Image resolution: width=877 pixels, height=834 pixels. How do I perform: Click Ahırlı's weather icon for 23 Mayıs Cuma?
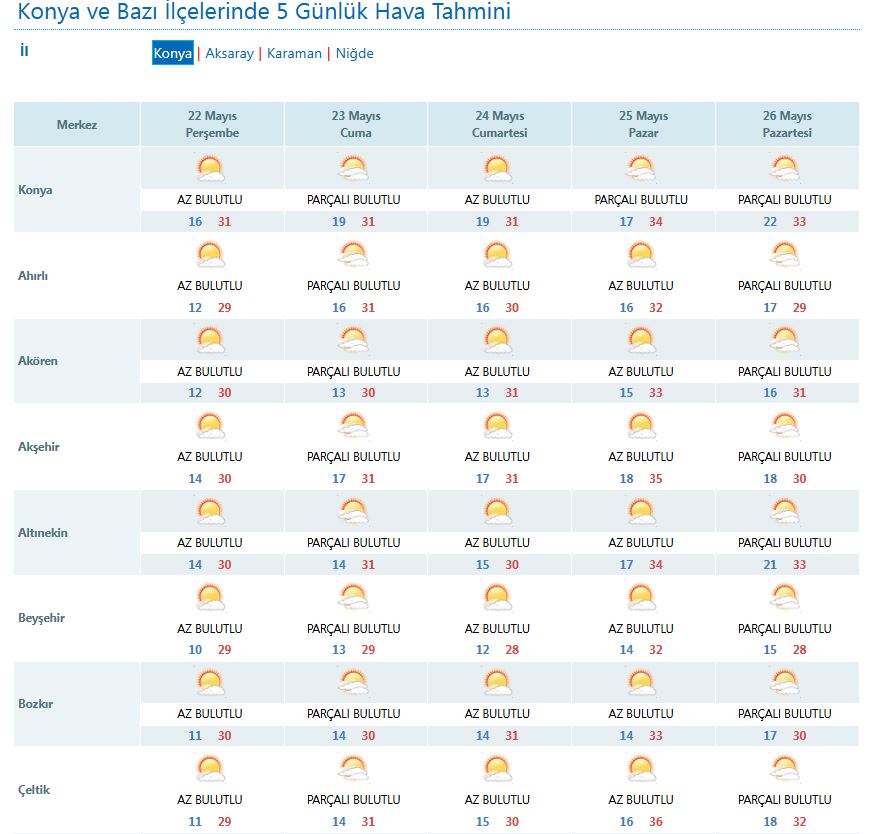[x=354, y=255]
